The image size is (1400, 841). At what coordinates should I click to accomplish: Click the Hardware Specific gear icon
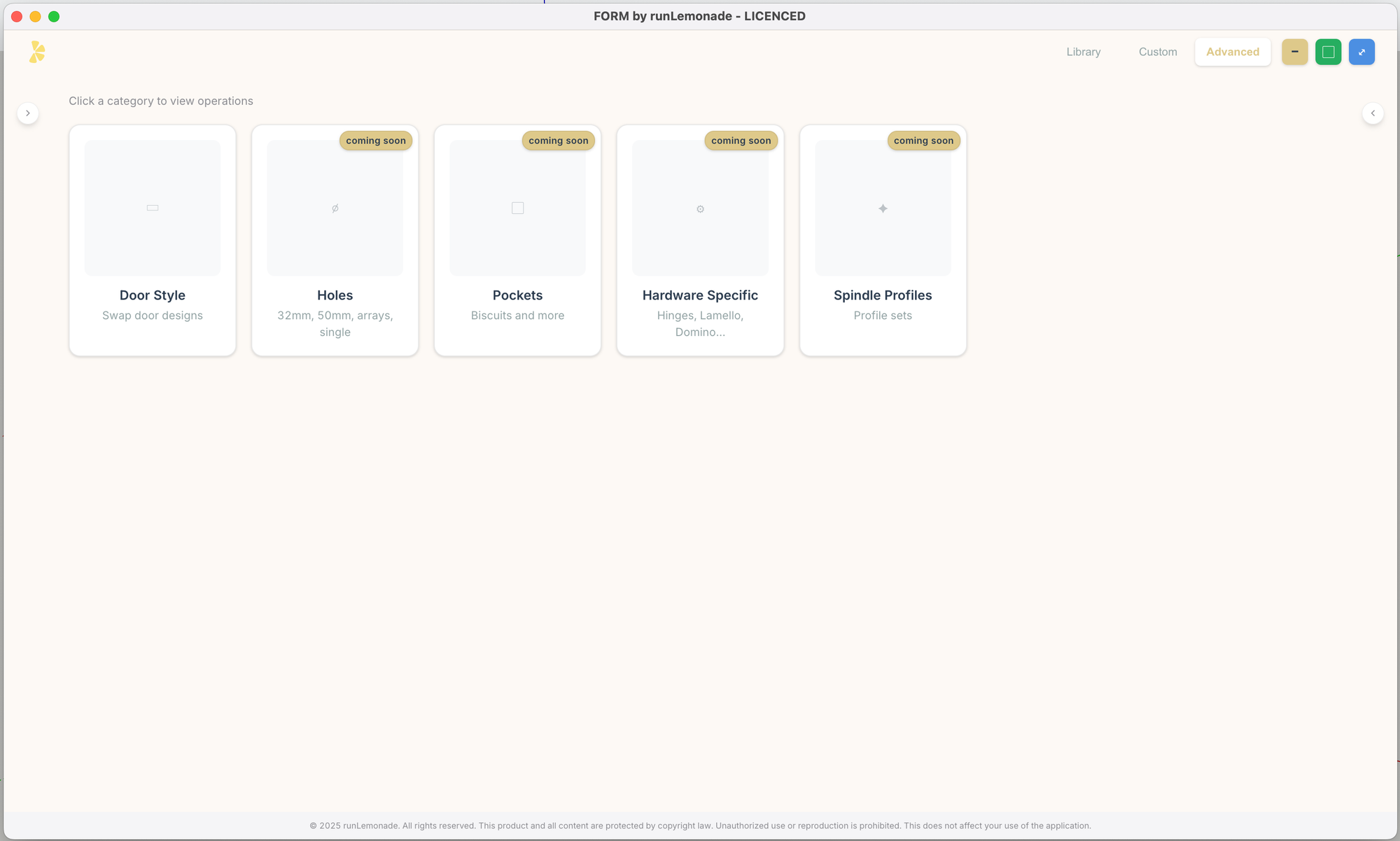[700, 209]
